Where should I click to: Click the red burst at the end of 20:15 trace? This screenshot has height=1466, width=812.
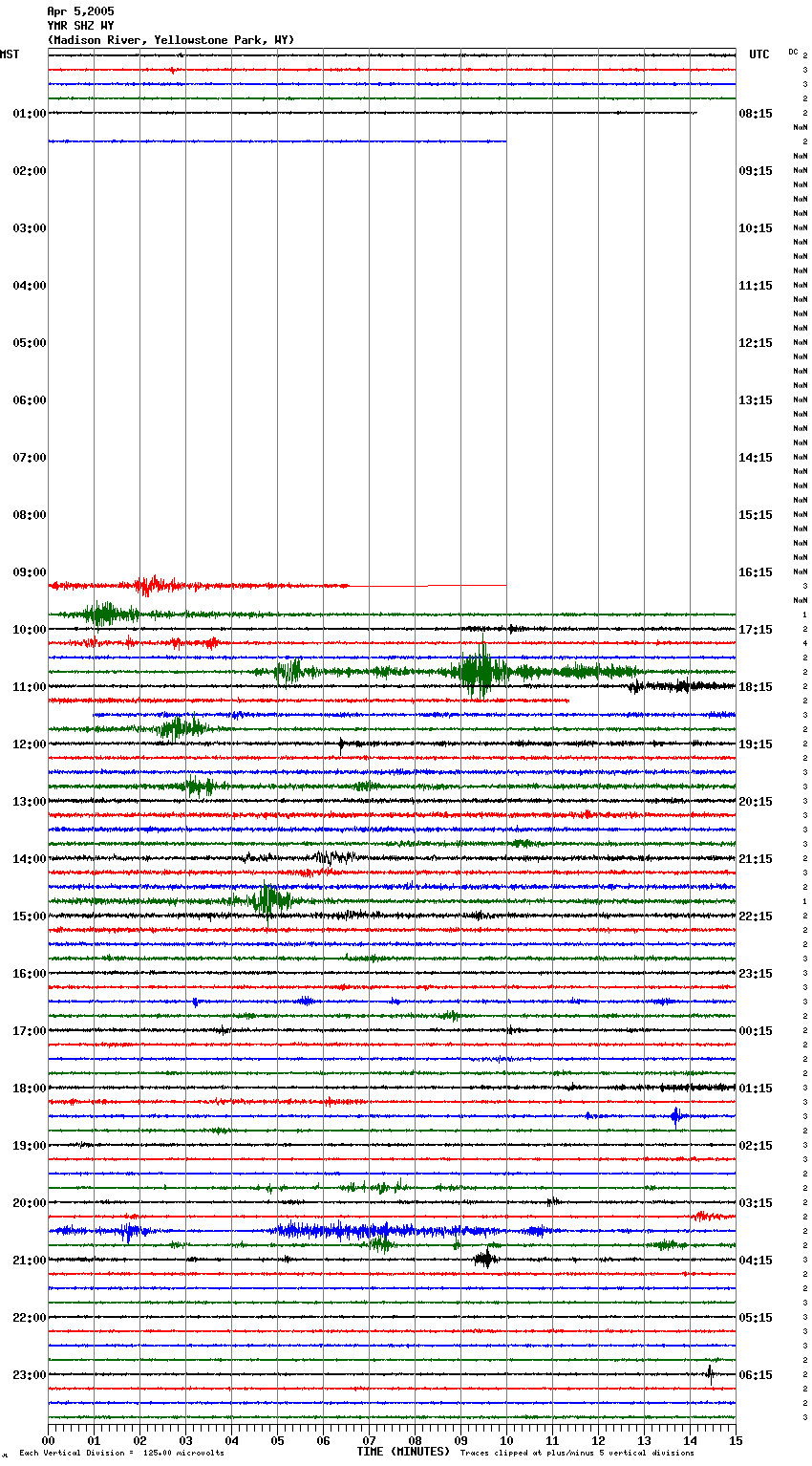click(711, 1217)
